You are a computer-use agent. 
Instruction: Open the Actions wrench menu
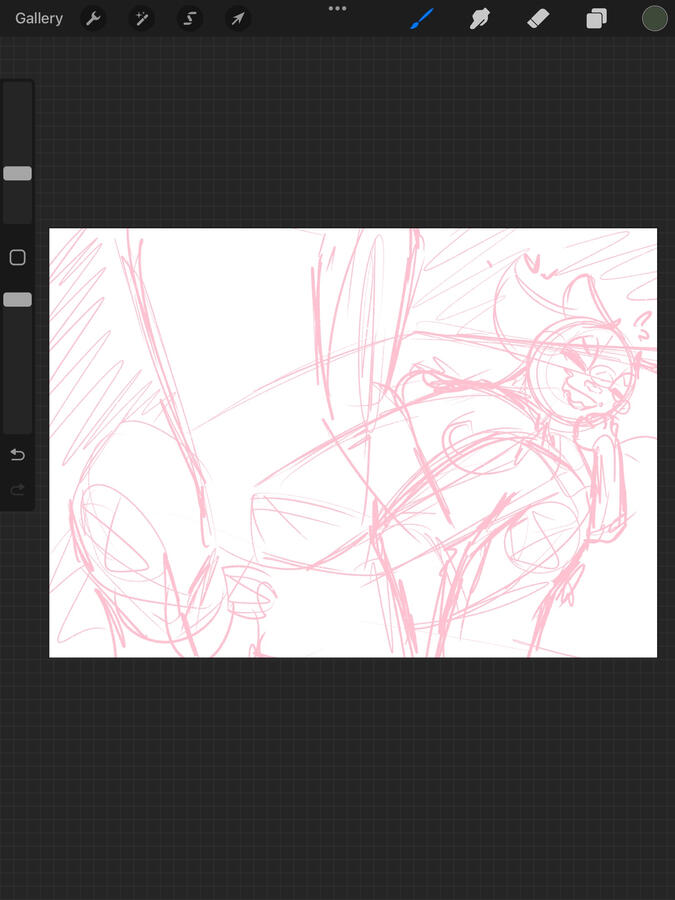pyautogui.click(x=93, y=19)
